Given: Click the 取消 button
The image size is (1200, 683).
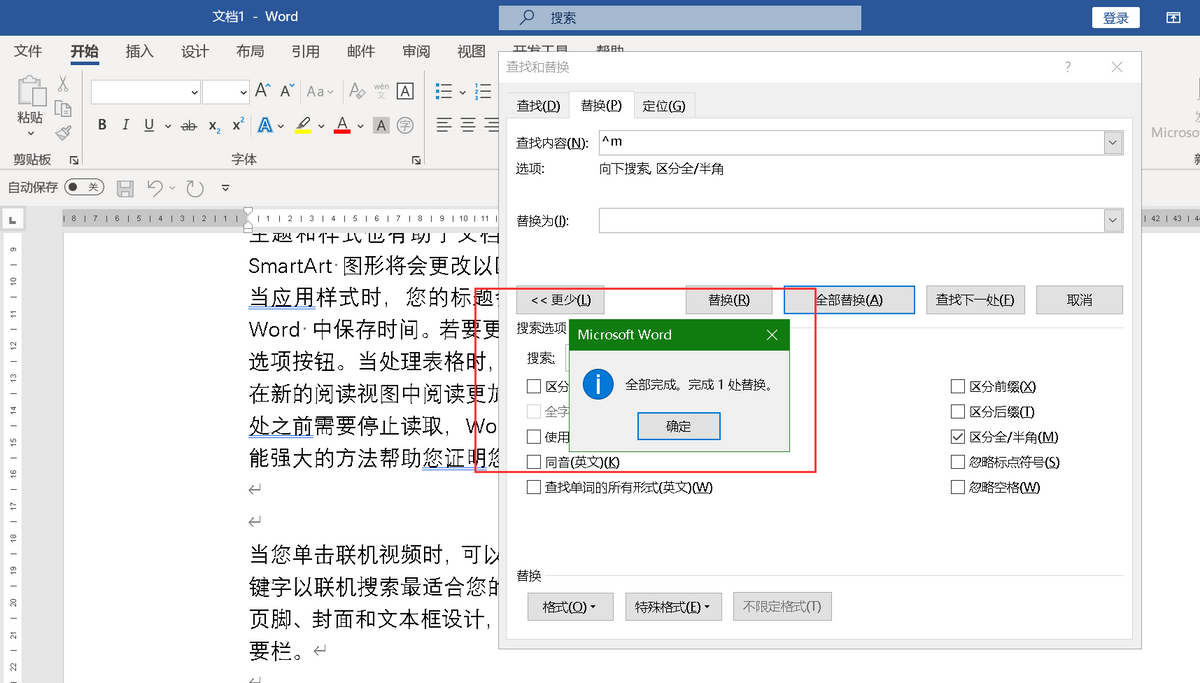Looking at the screenshot, I should click(1079, 300).
